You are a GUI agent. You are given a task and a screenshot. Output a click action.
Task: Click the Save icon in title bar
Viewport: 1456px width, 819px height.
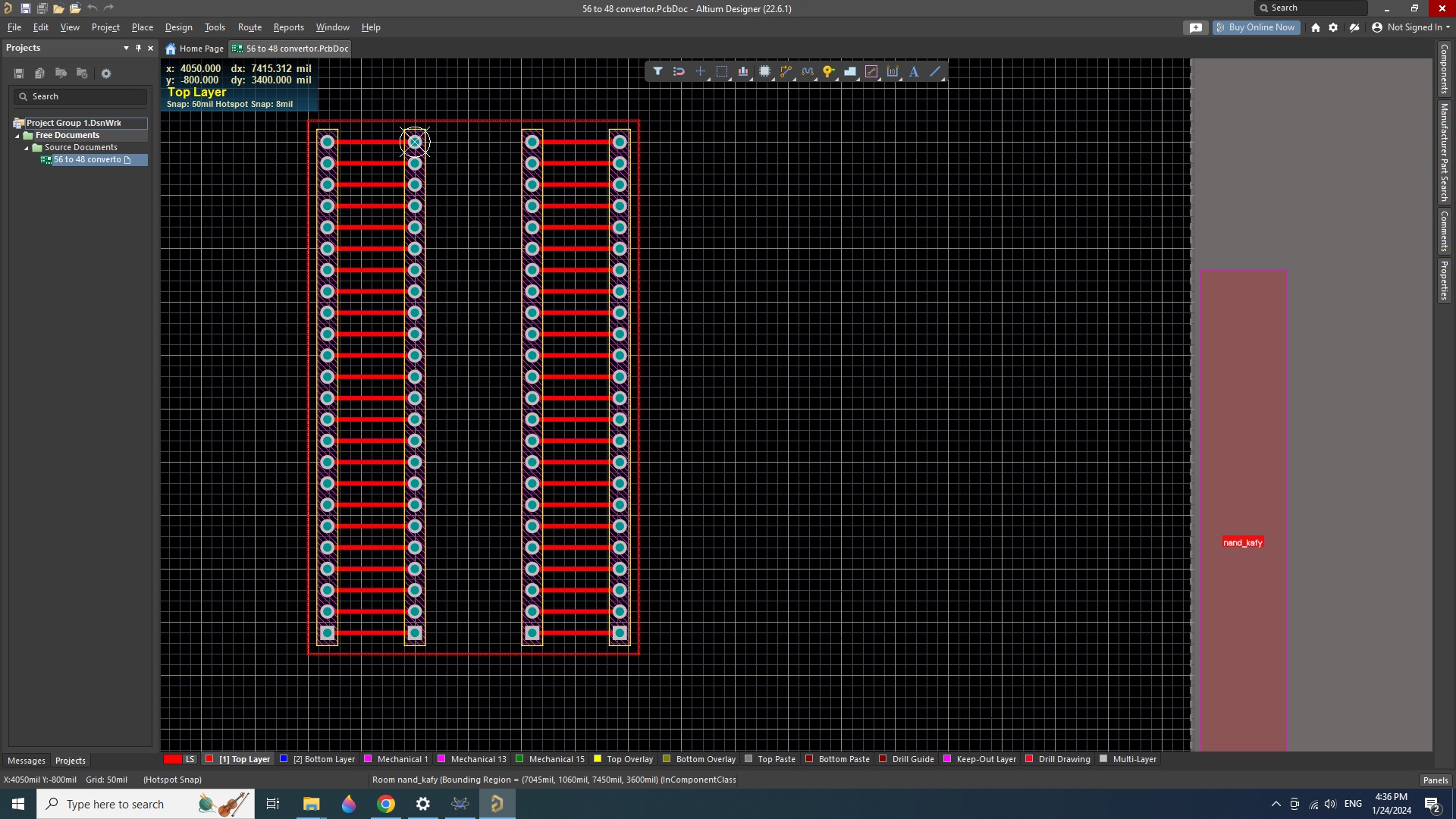(x=25, y=8)
